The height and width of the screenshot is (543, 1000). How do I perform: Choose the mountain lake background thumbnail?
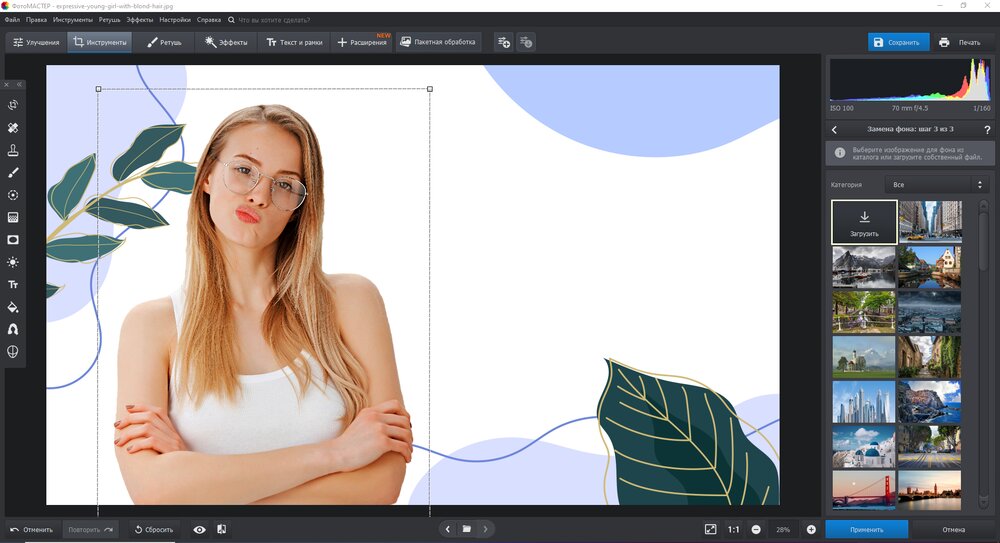click(x=864, y=267)
